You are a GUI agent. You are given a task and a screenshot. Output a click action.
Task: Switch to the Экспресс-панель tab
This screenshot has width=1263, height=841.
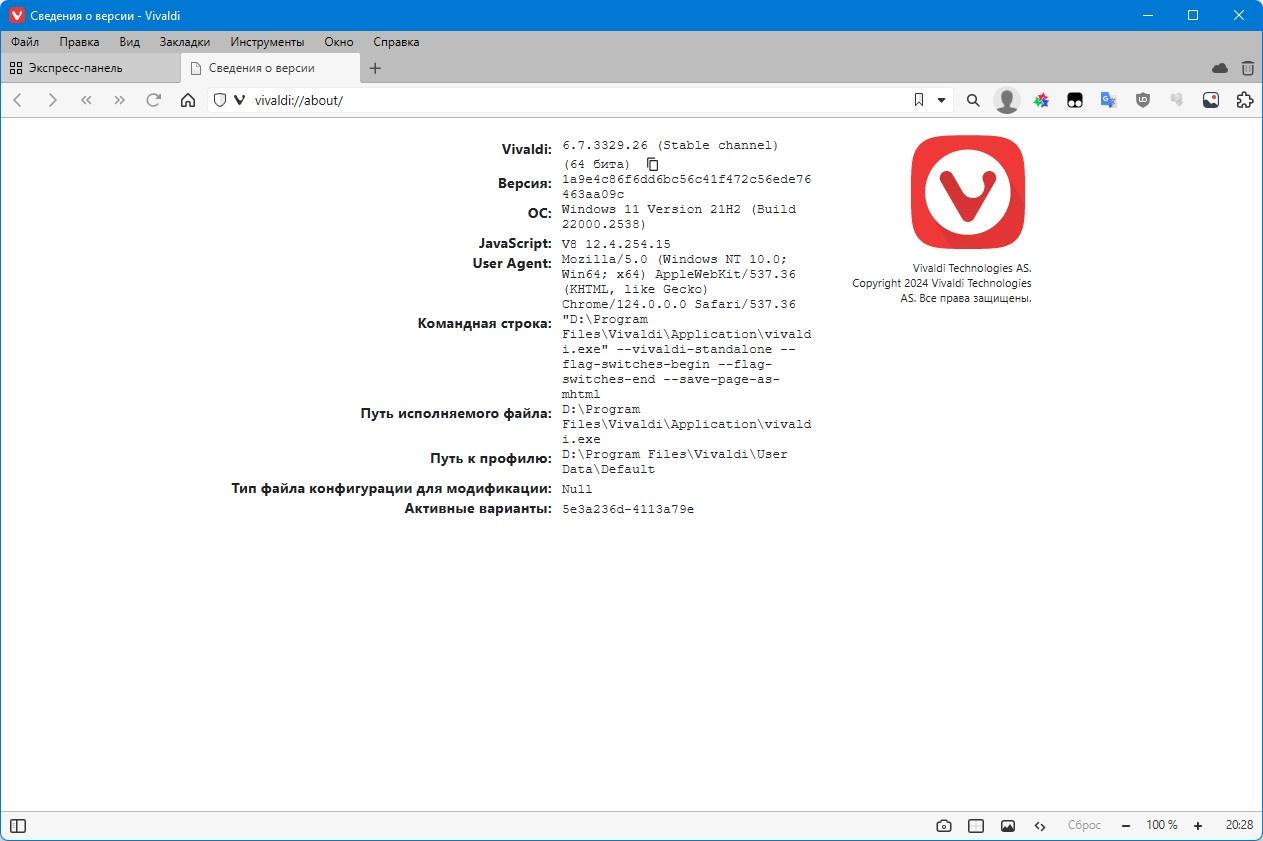click(x=90, y=68)
